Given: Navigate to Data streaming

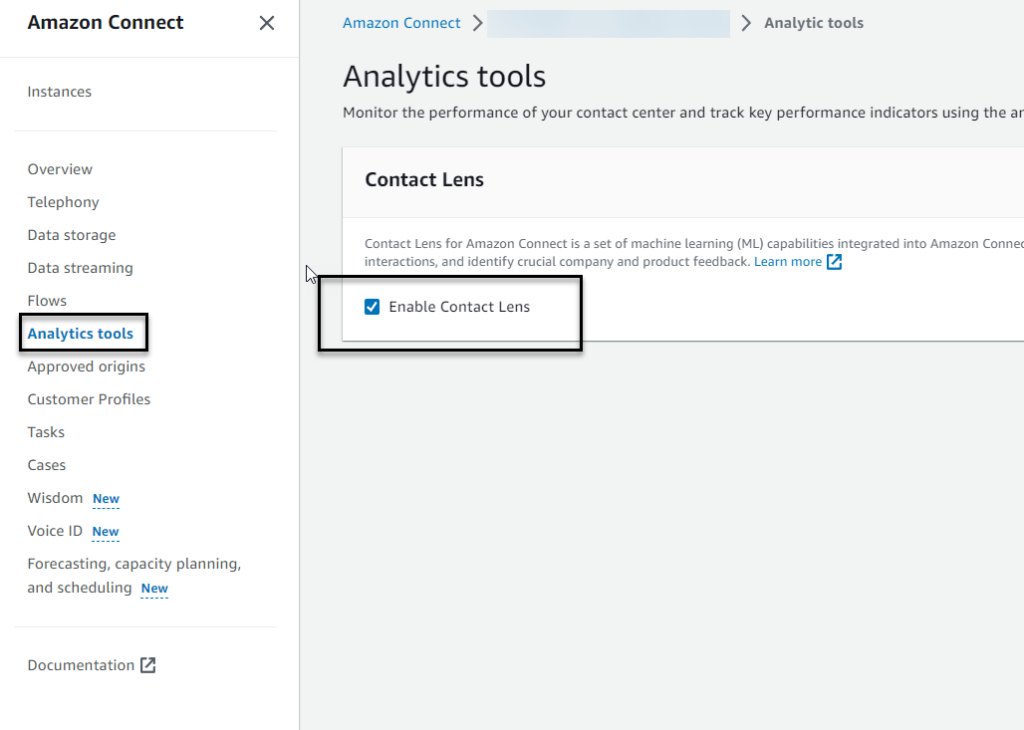Looking at the screenshot, I should 80,268.
